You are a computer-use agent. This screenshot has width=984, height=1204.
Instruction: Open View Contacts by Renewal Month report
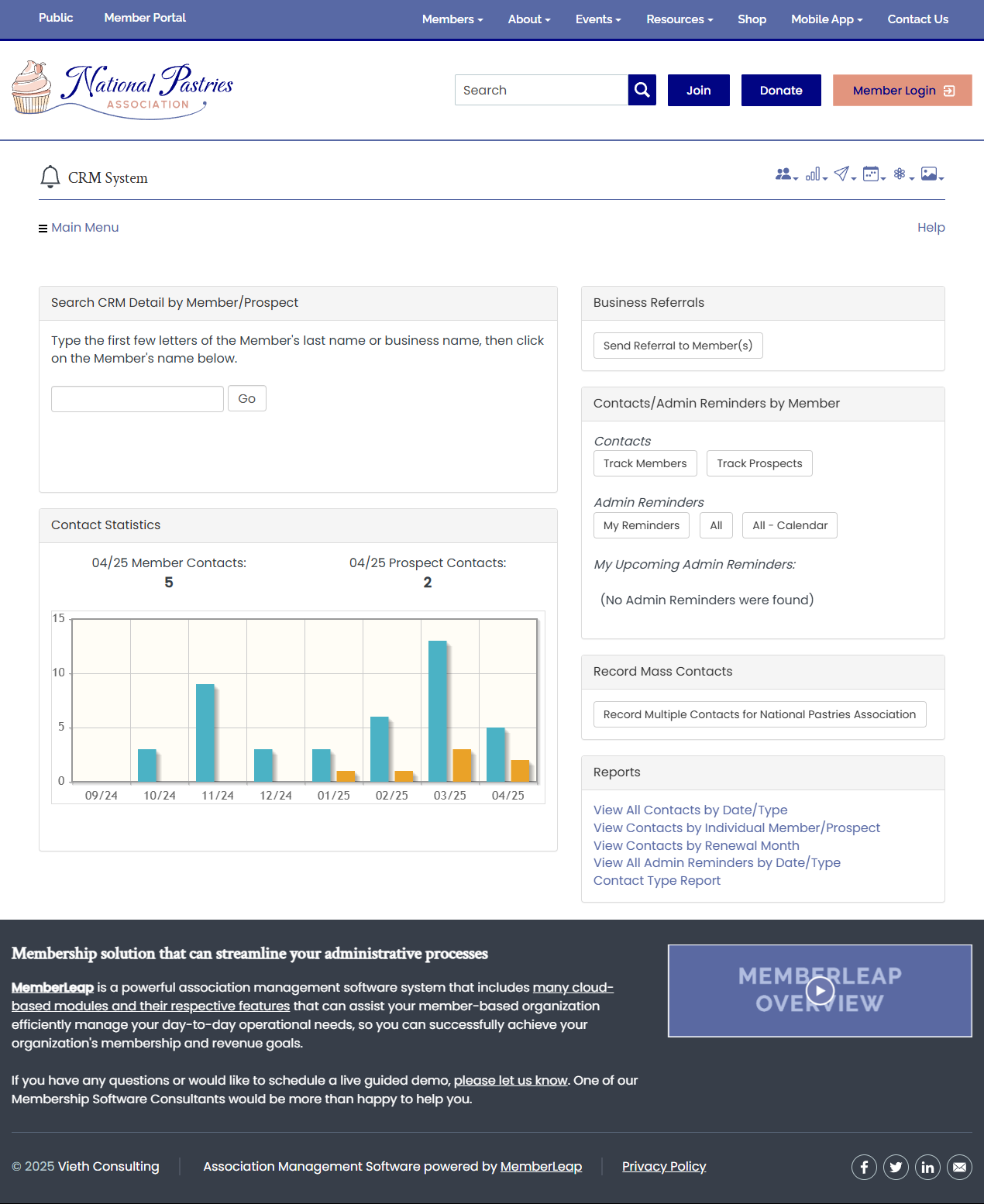coord(697,845)
